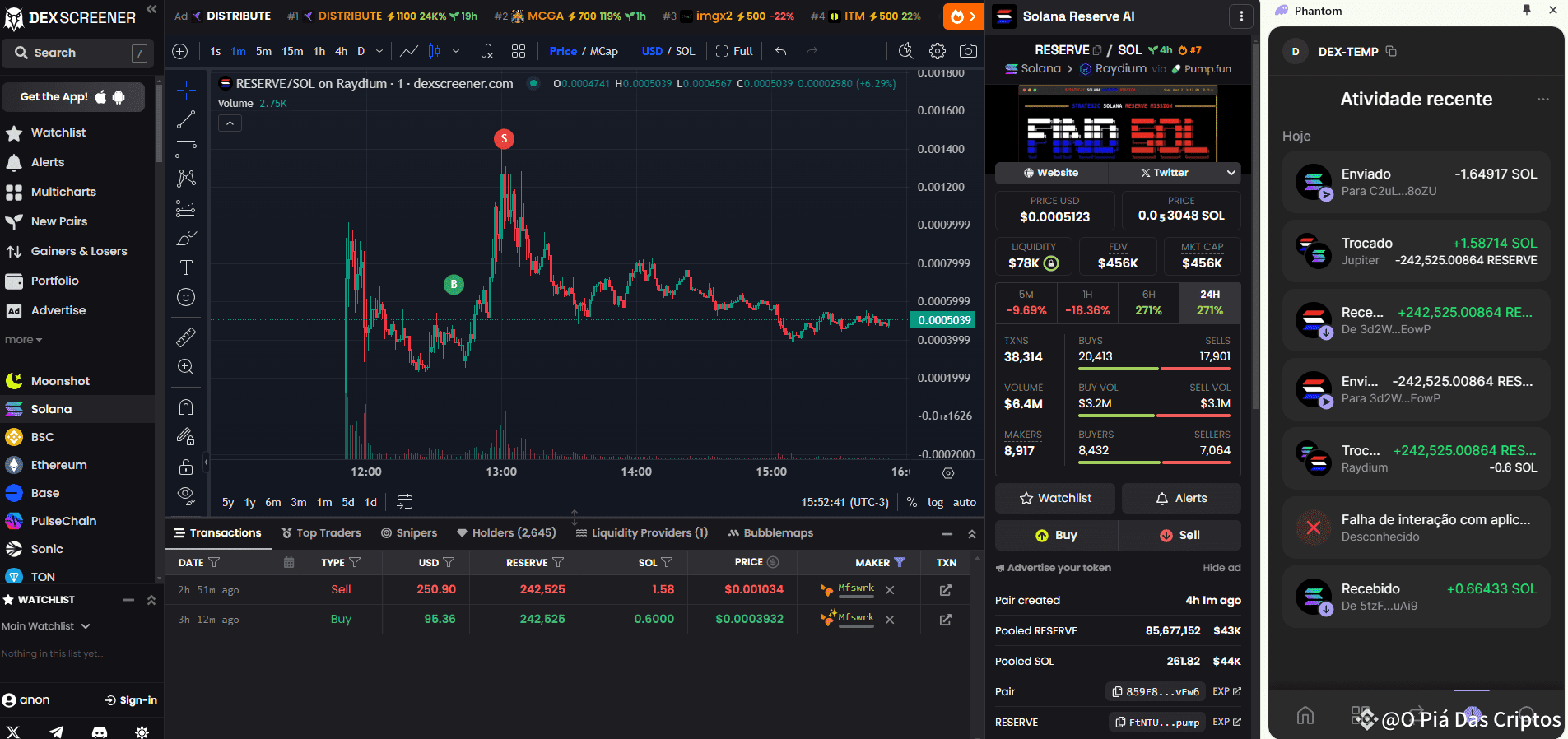The image size is (1568, 739).
Task: Toggle hide-all-drawings eye icon
Action: [186, 495]
